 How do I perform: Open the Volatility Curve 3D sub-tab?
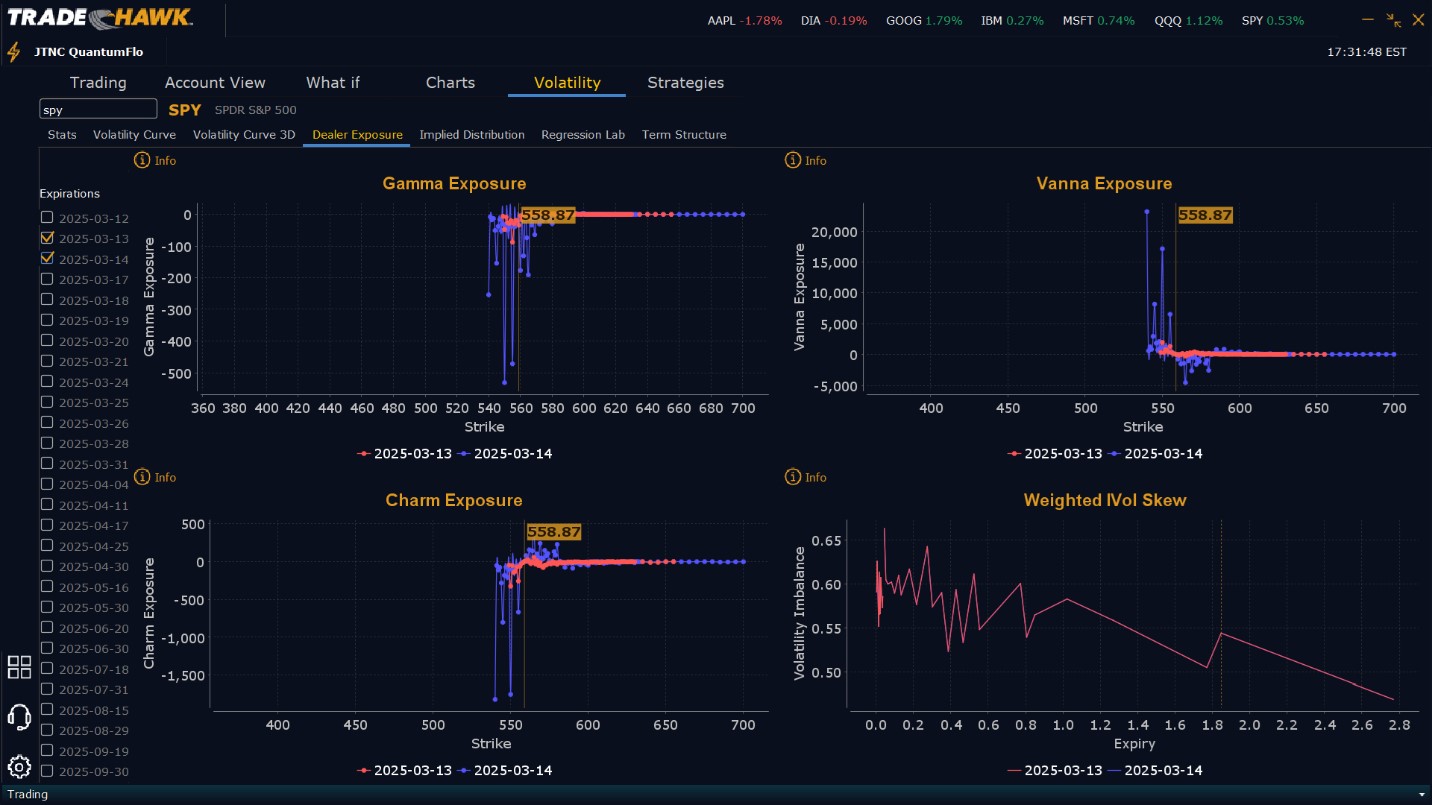244,134
